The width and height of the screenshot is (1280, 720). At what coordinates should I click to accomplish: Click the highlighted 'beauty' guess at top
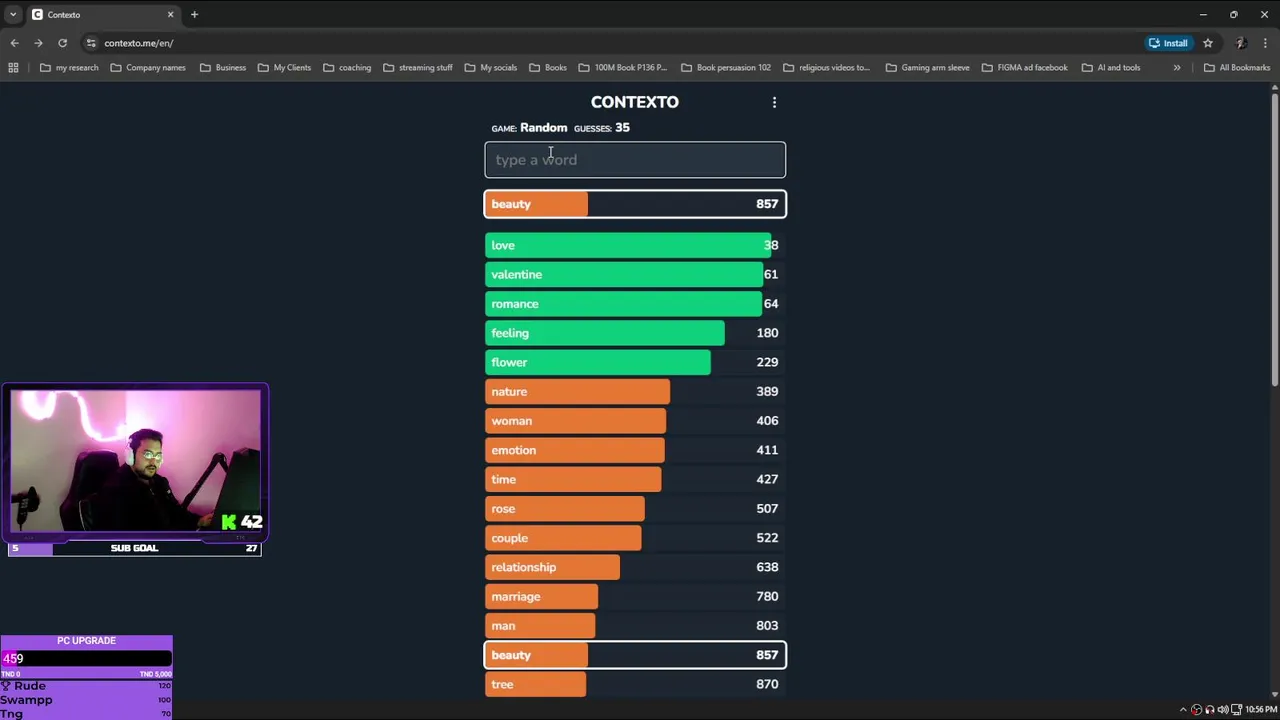click(635, 204)
